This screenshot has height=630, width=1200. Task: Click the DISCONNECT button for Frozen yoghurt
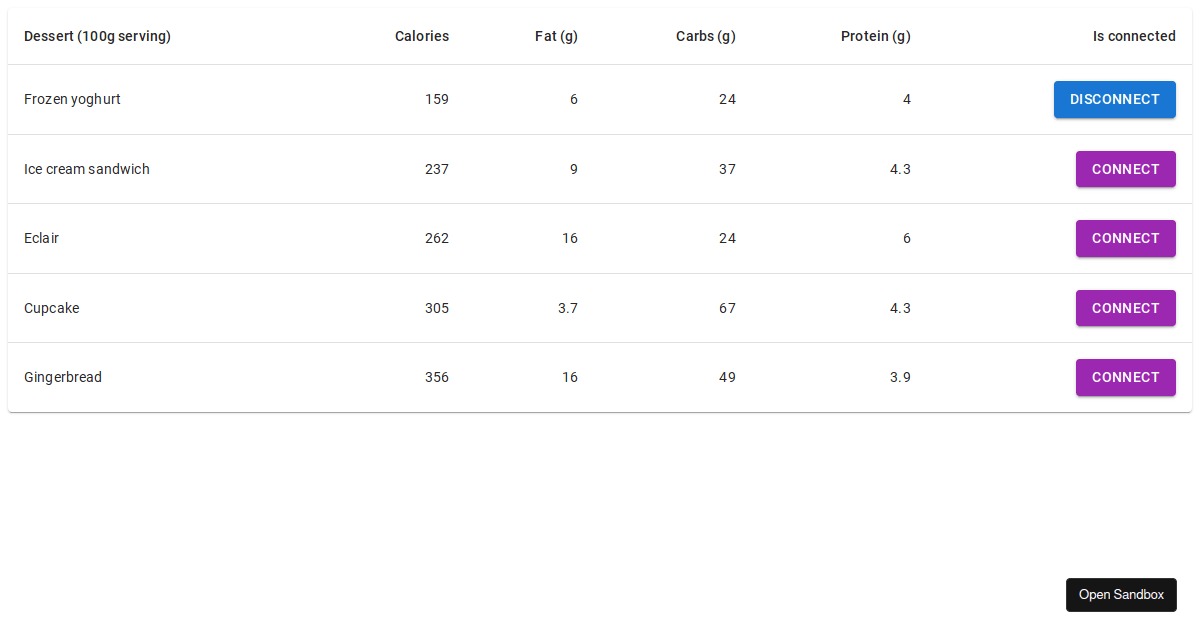coord(1114,99)
